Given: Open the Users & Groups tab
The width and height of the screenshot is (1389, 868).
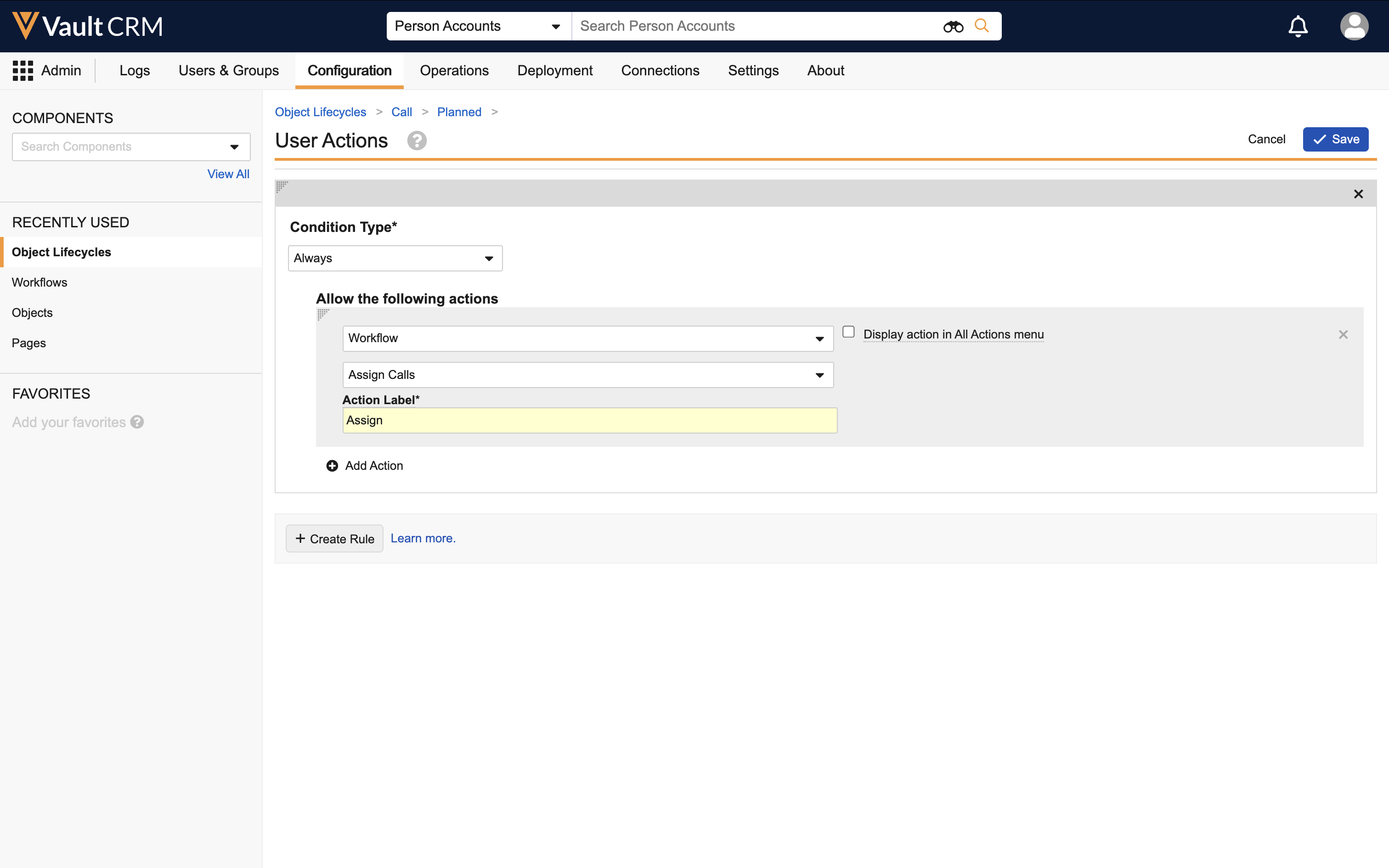Looking at the screenshot, I should pos(228,71).
